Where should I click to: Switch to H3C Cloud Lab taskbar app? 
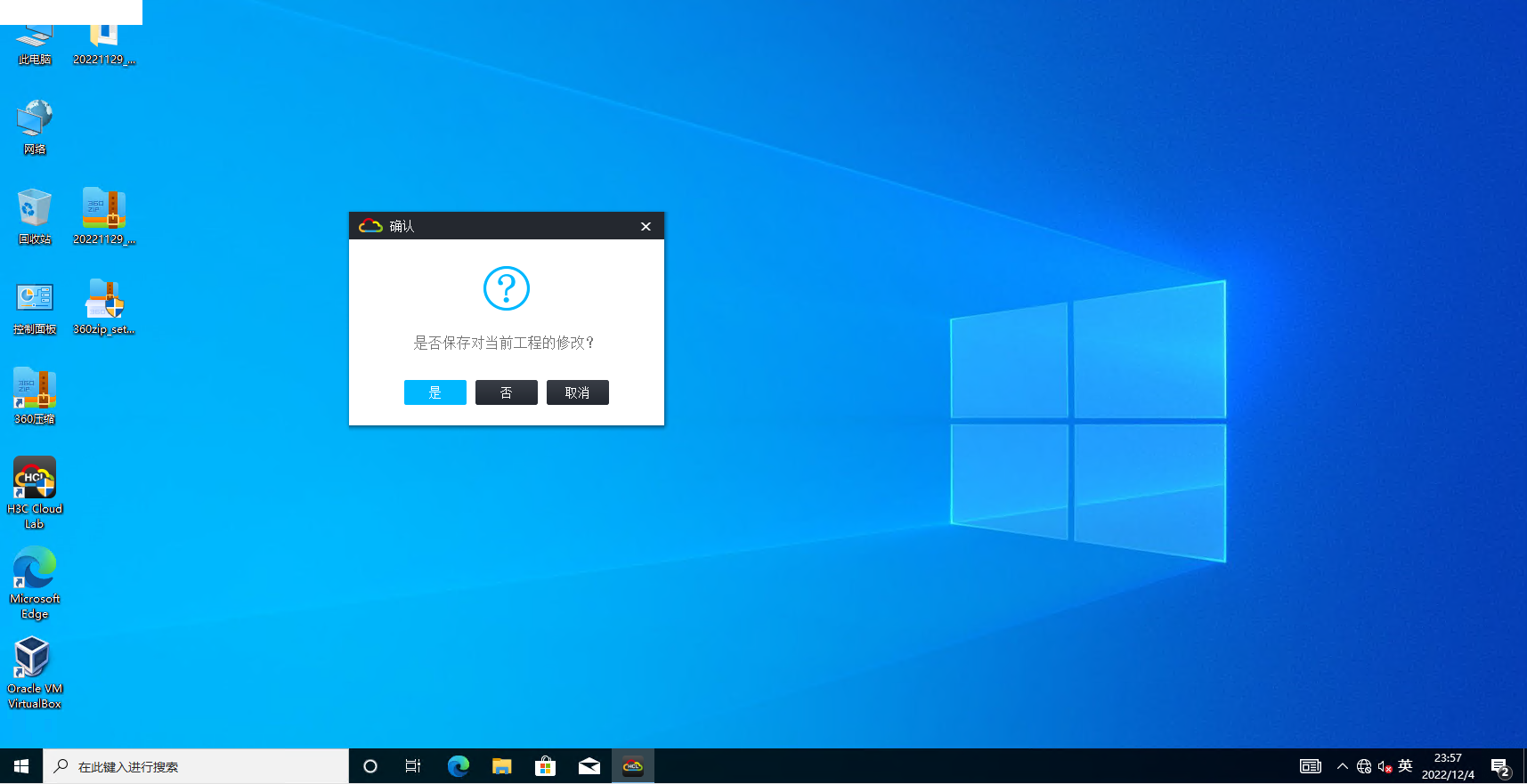pyautogui.click(x=633, y=766)
